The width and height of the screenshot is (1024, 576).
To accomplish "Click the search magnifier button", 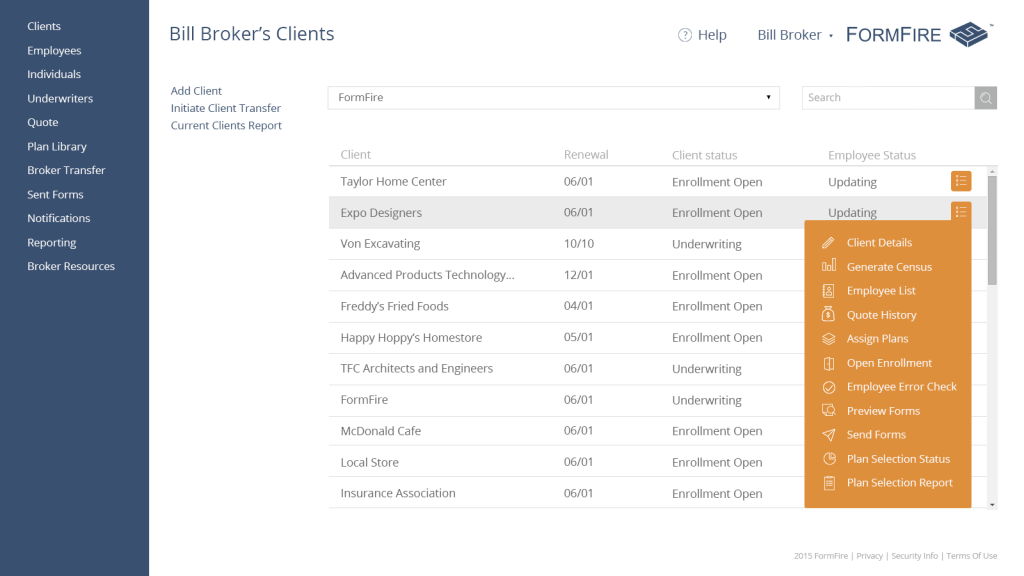I will 985,98.
